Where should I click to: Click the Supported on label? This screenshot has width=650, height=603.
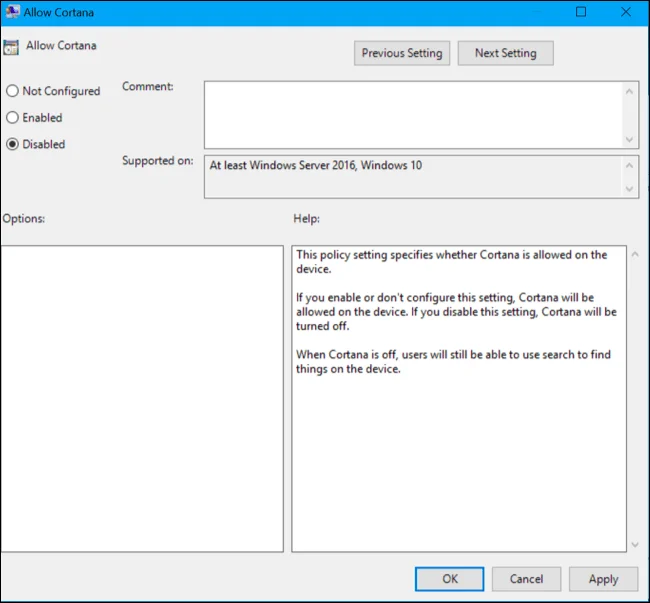pos(158,160)
